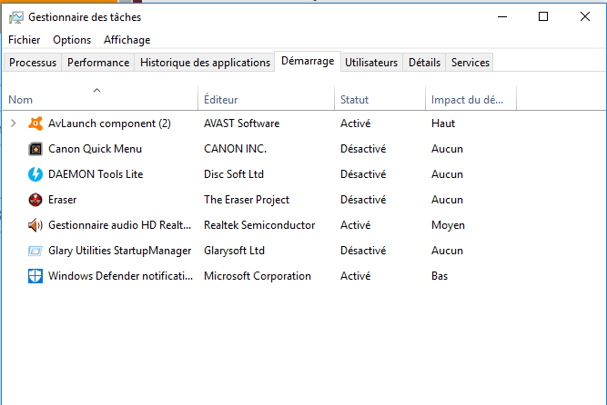Sort by Impact du démarrage column header

(x=471, y=98)
